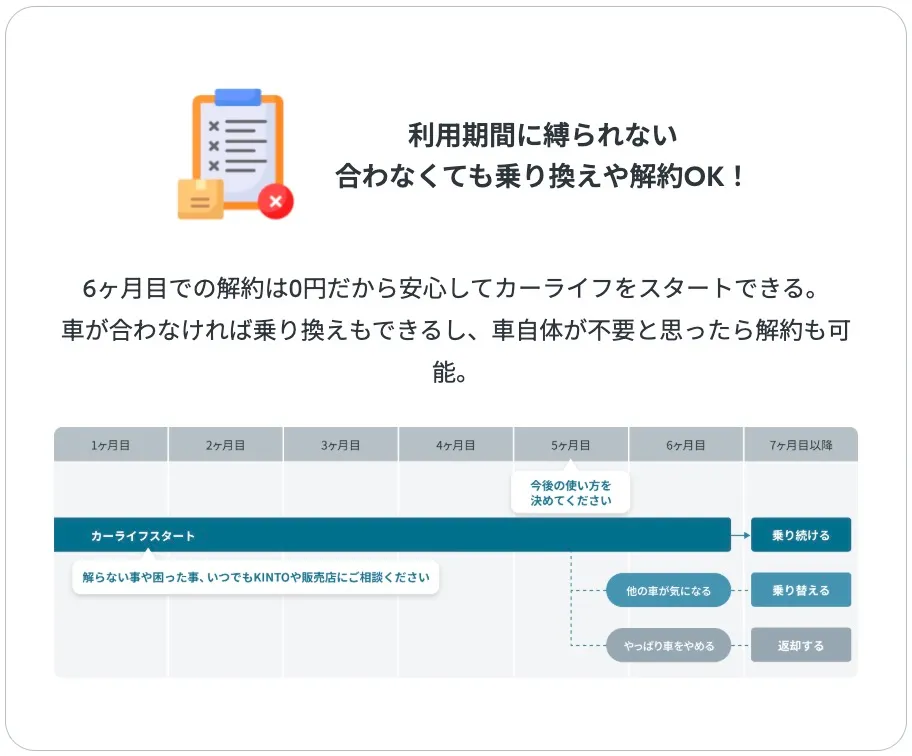This screenshot has height=756, width=912.
Task: Click the 今後の使い方を決めてください speech bubble
Action: tap(570, 492)
